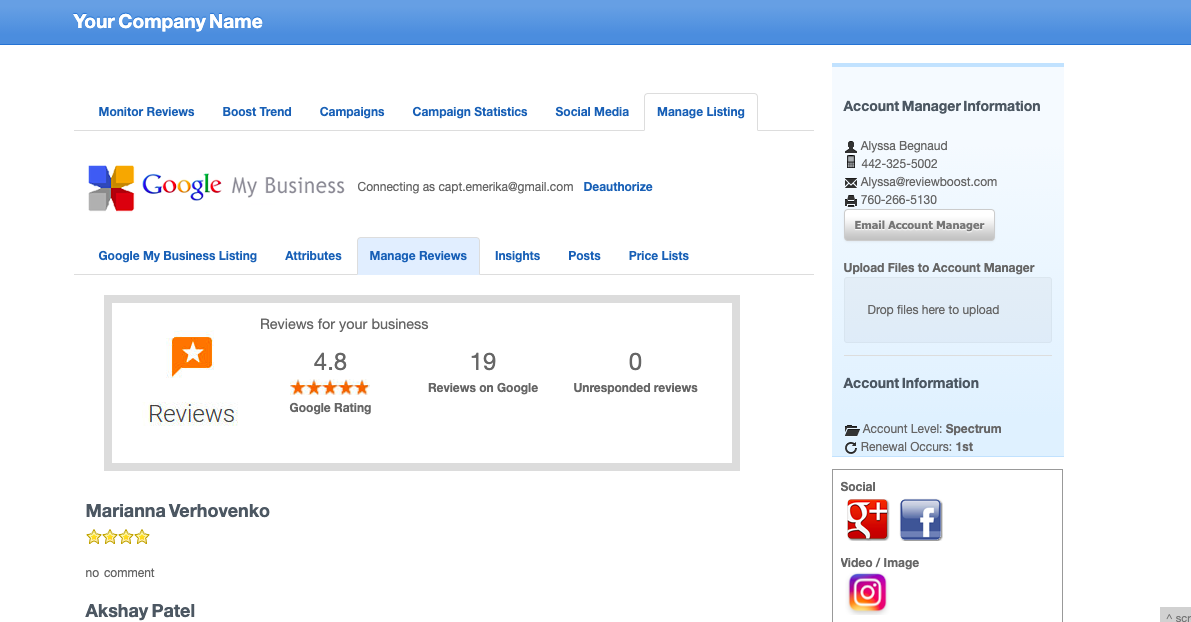The height and width of the screenshot is (622, 1191).
Task: Click the 19 Reviews on Google count
Action: [482, 362]
